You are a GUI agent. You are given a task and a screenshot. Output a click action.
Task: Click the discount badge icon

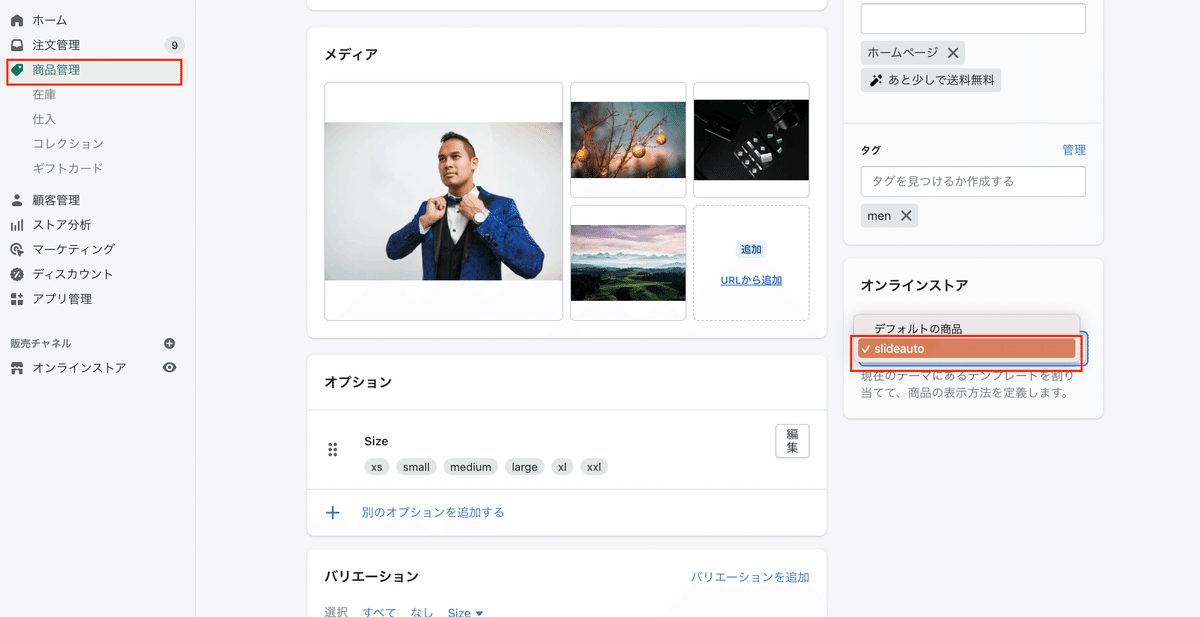17,274
